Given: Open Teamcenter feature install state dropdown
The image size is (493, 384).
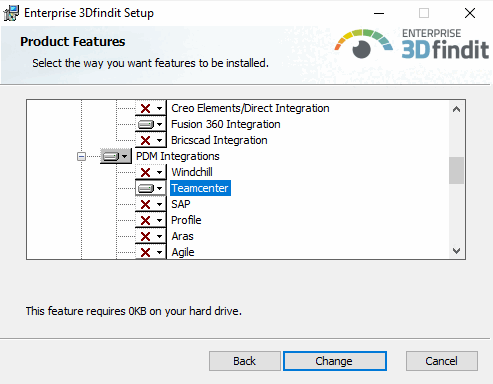Looking at the screenshot, I should pyautogui.click(x=151, y=188).
